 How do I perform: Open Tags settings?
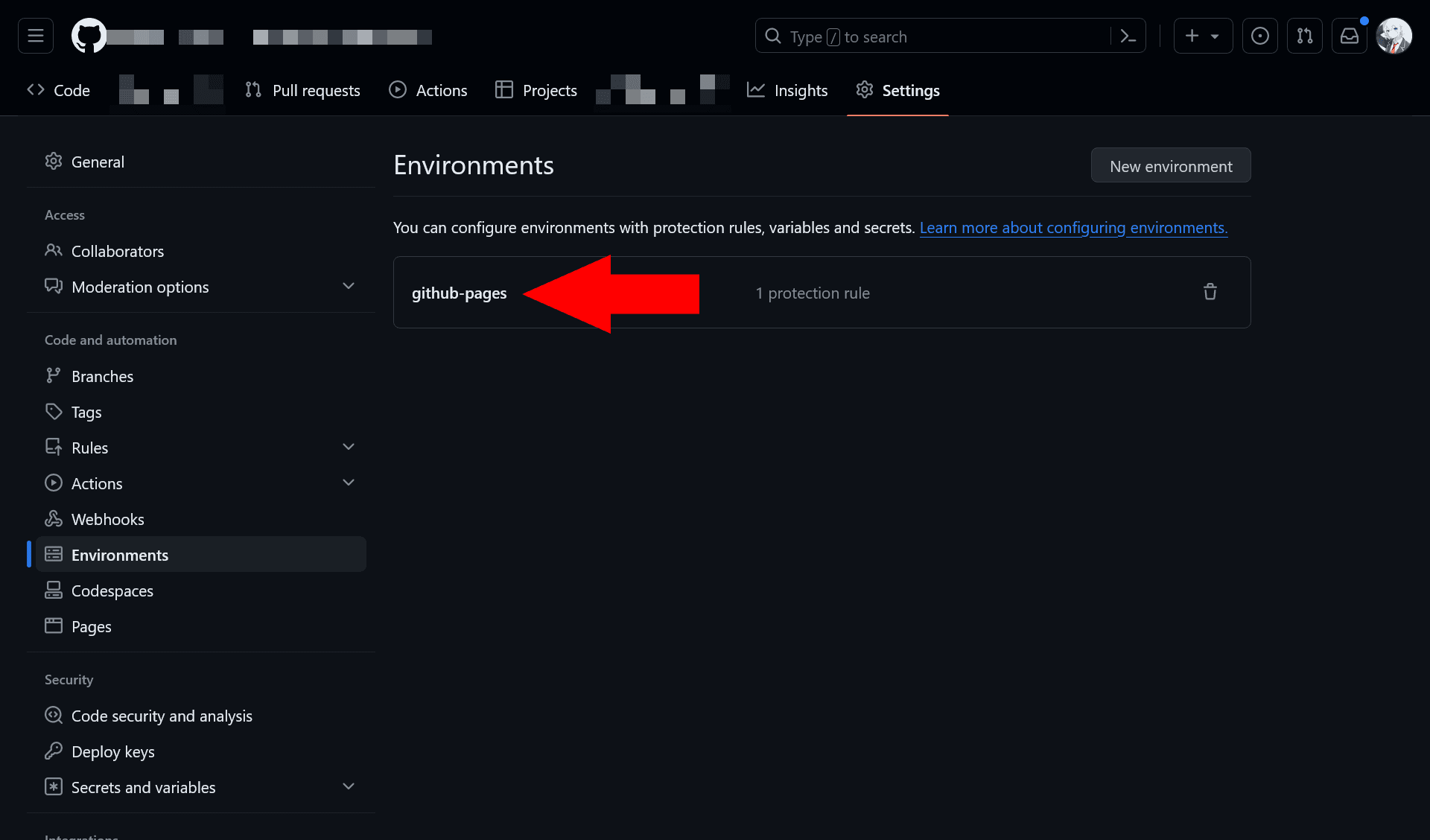click(201, 412)
